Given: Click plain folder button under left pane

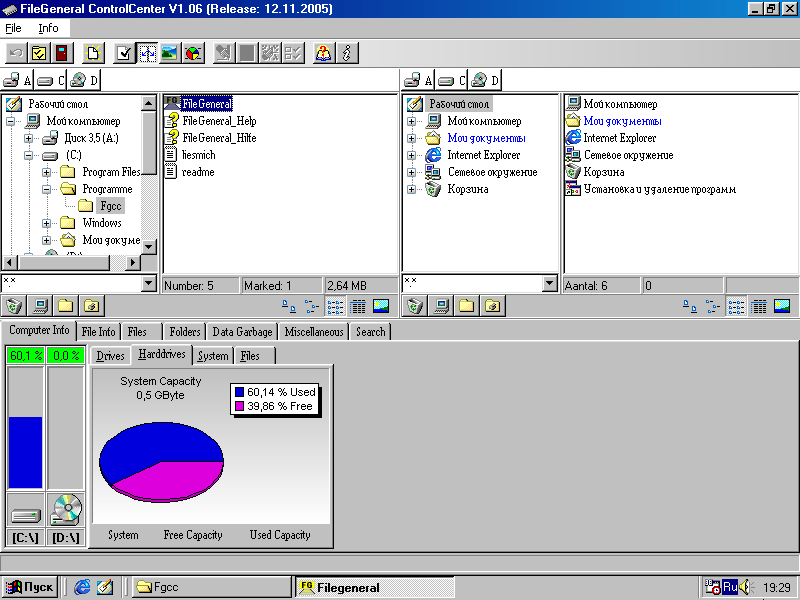Looking at the screenshot, I should click(x=66, y=306).
